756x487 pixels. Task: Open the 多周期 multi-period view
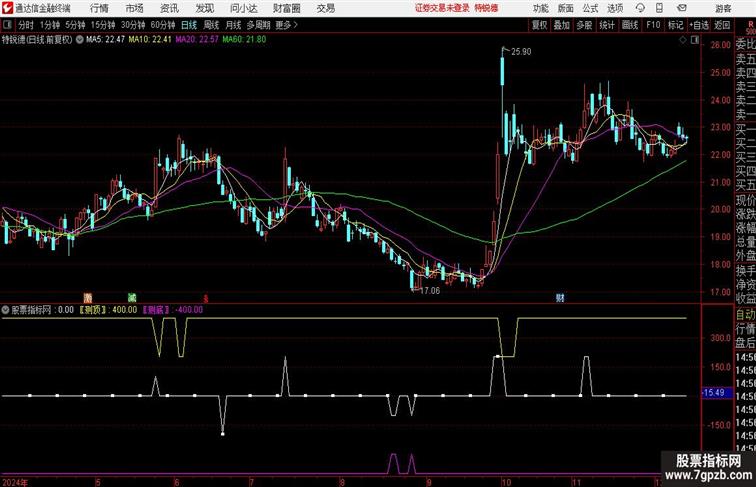[258, 25]
